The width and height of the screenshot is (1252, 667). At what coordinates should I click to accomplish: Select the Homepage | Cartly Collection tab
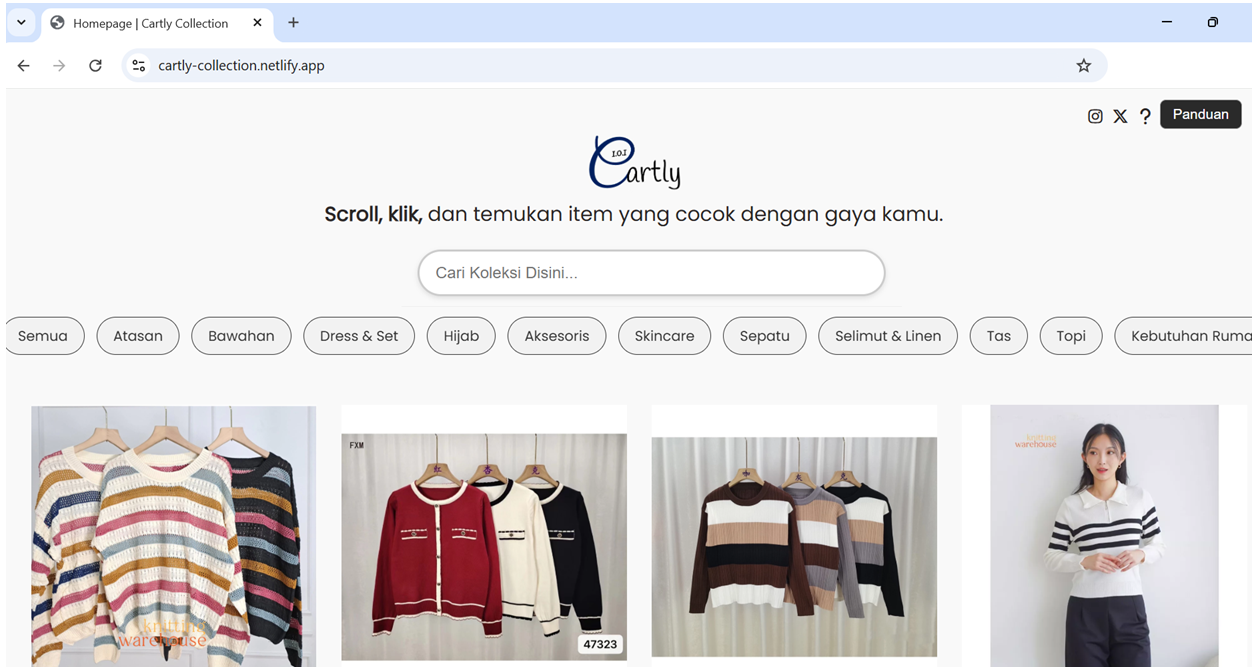coord(150,22)
